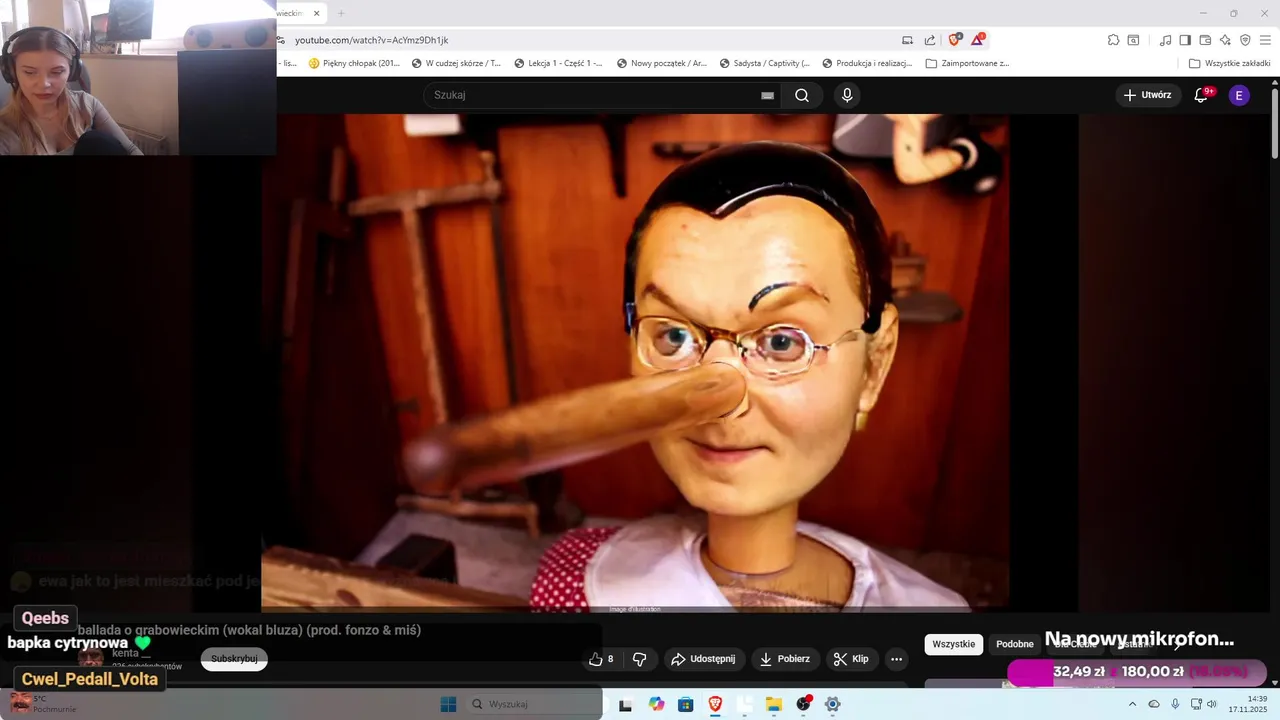Click the microphone icon in the system tray
The height and width of the screenshot is (720, 1280).
pos(1175,704)
